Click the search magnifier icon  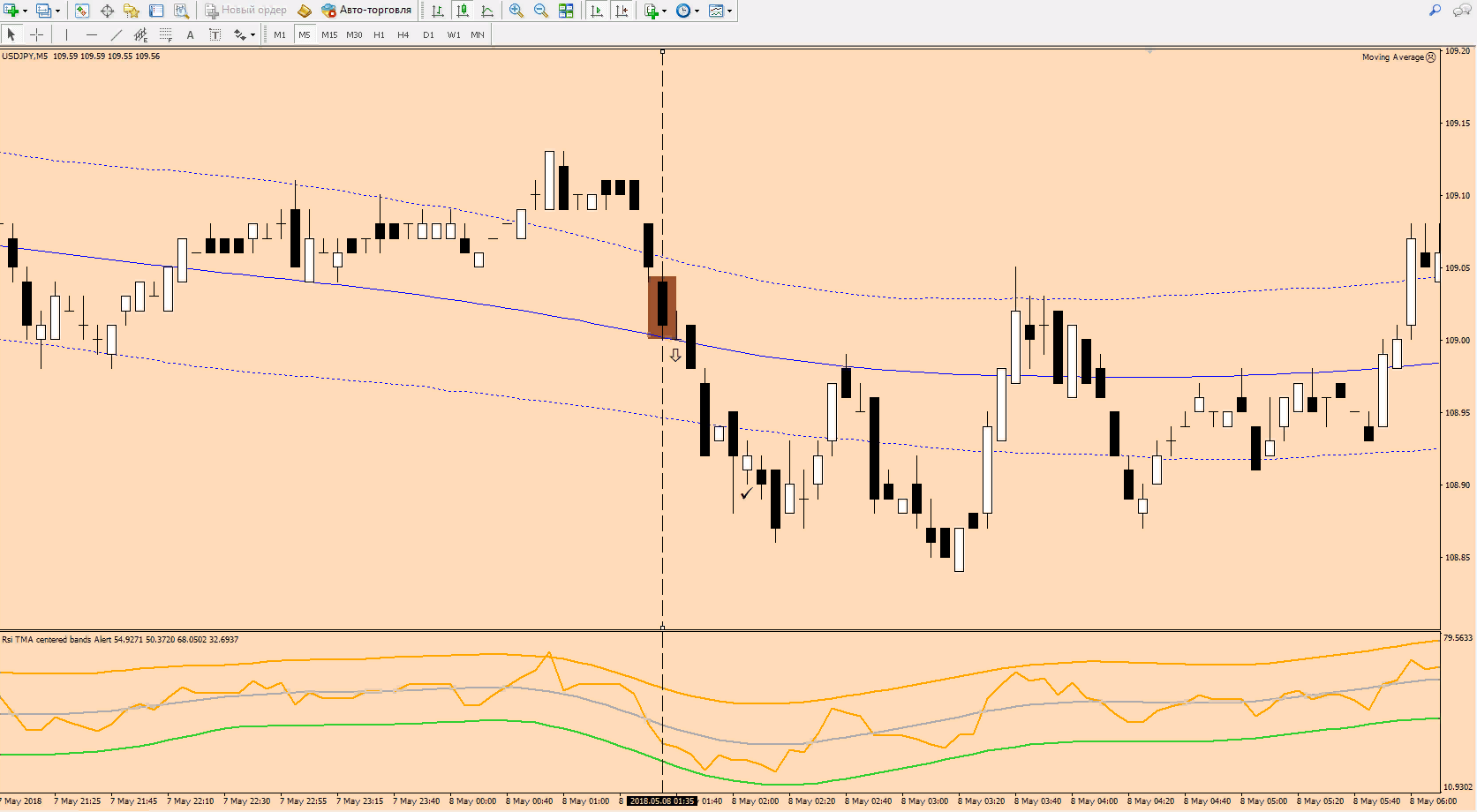click(1435, 11)
